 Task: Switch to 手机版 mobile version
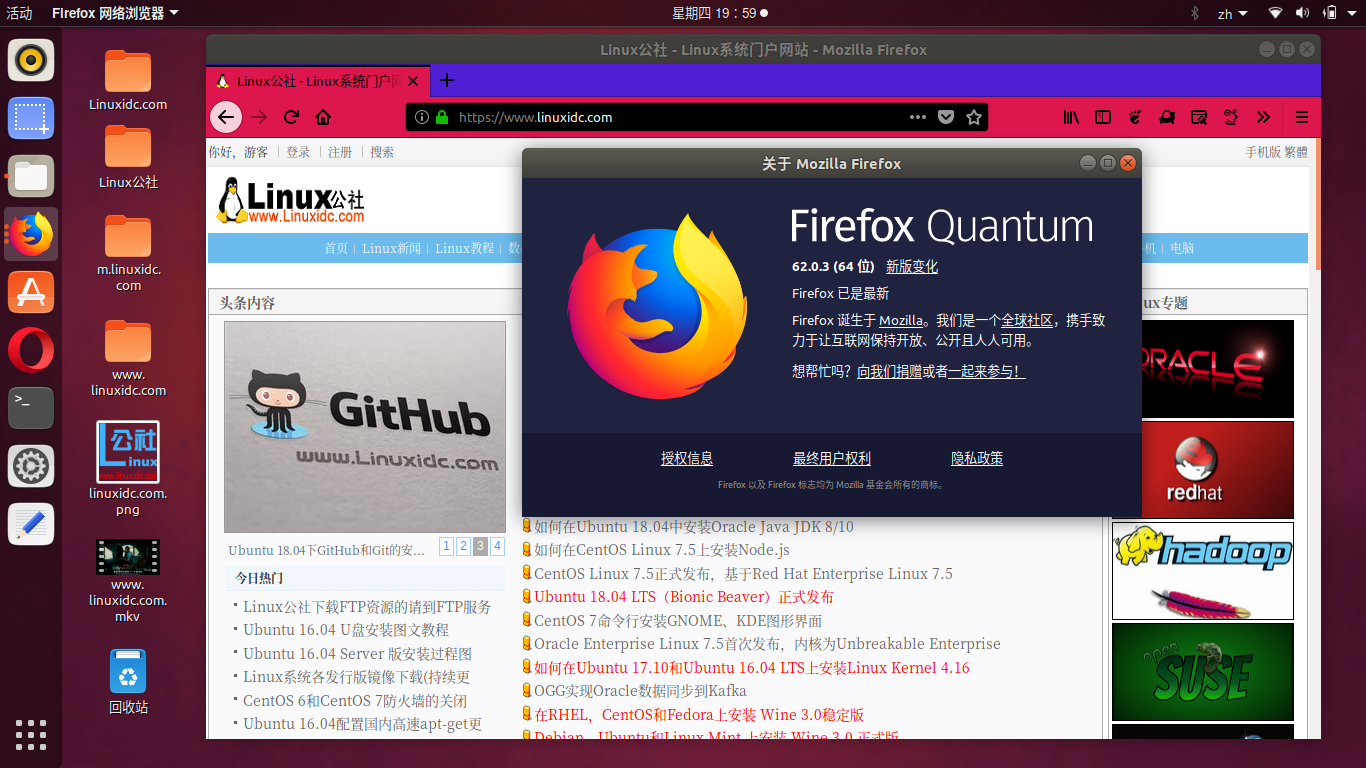[1262, 153]
